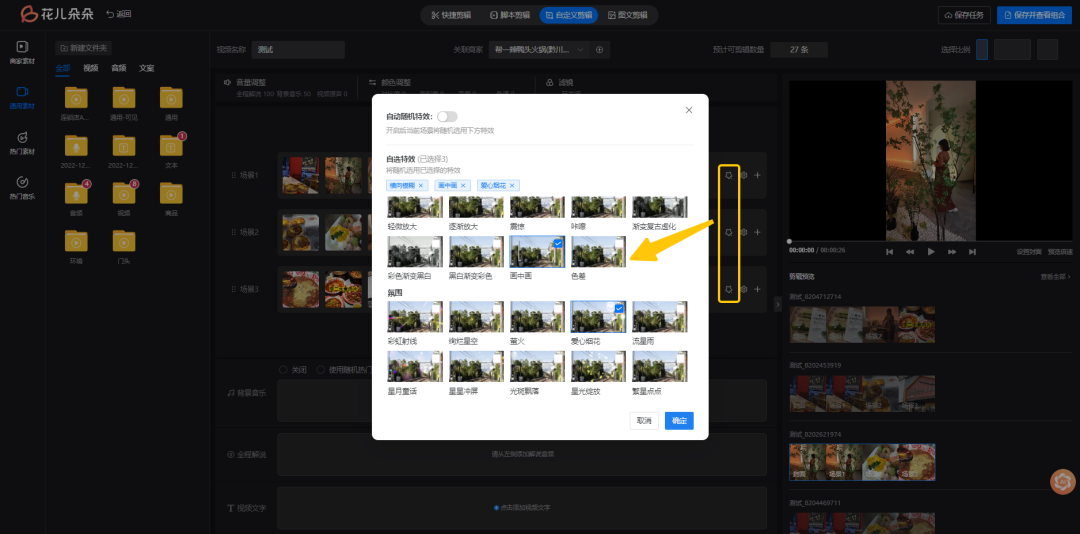This screenshot has width=1080, height=534.
Task: Expand the 关联商家 dropdown
Action: 579,50
